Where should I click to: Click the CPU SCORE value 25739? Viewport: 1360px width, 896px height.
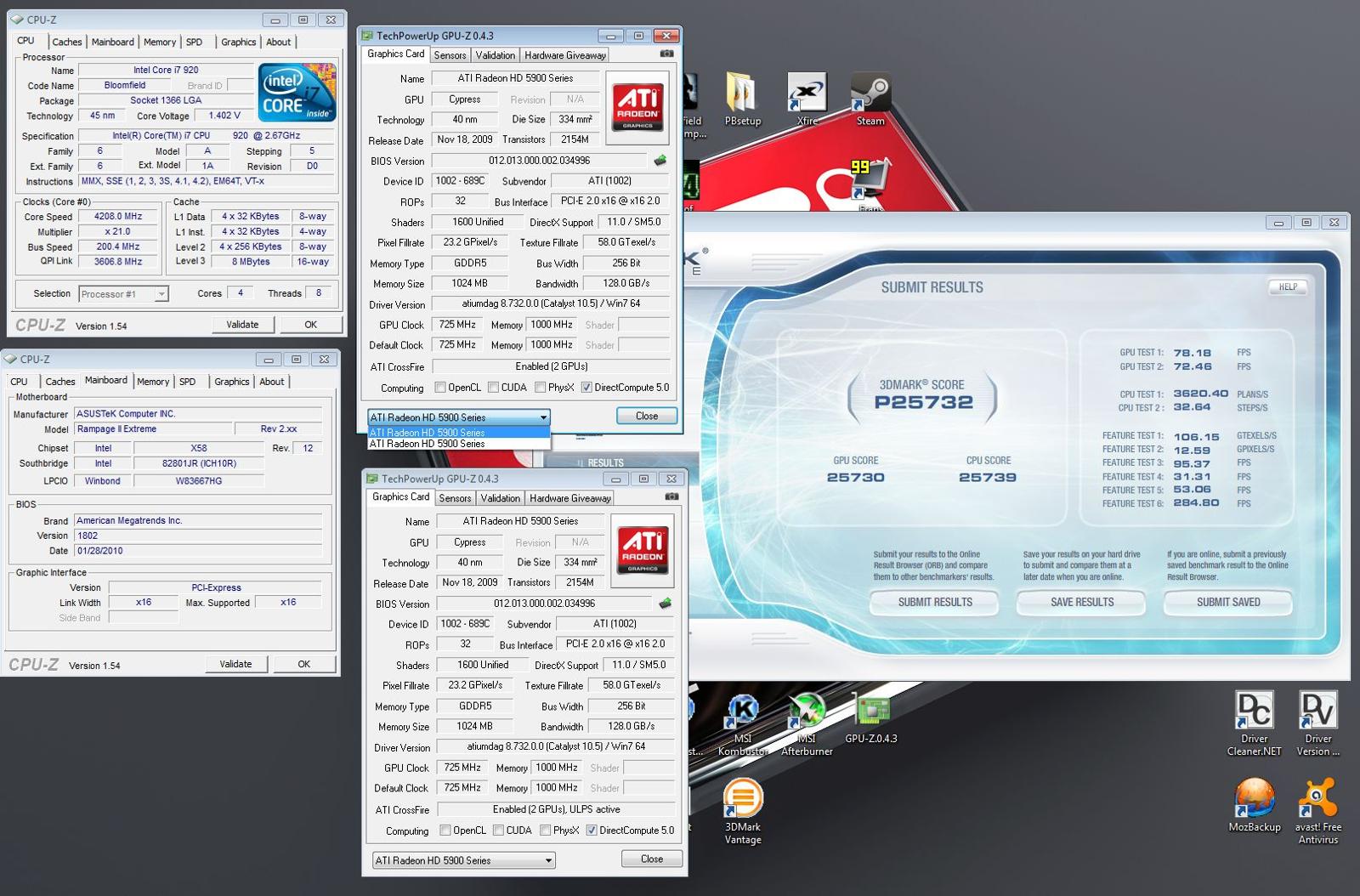tap(988, 478)
